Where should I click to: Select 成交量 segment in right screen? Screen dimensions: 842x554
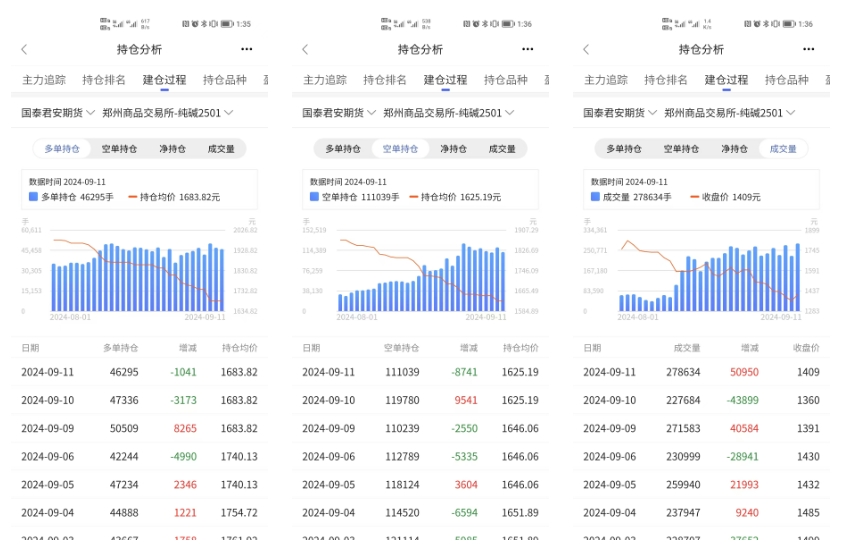coord(783,149)
